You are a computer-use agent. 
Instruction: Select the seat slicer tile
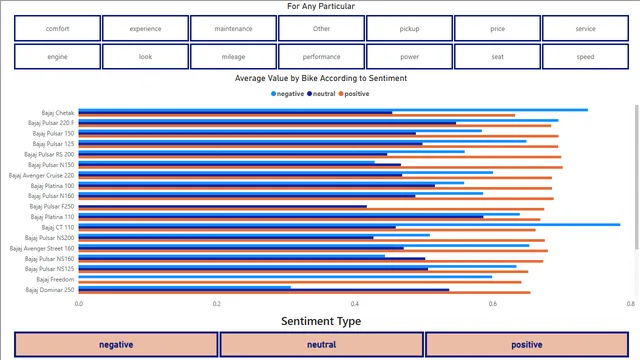pyautogui.click(x=498, y=57)
